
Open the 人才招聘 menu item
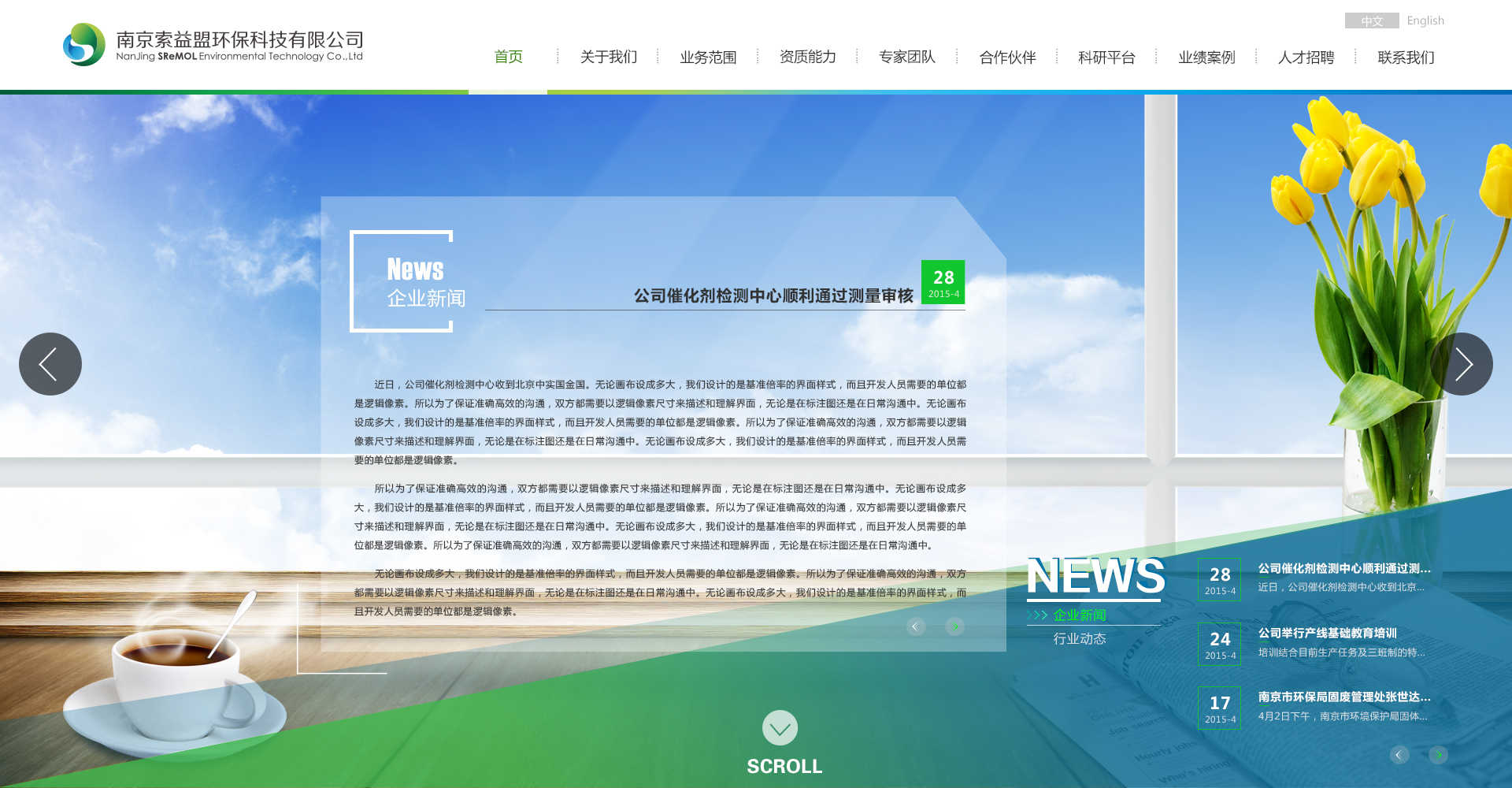click(1306, 57)
